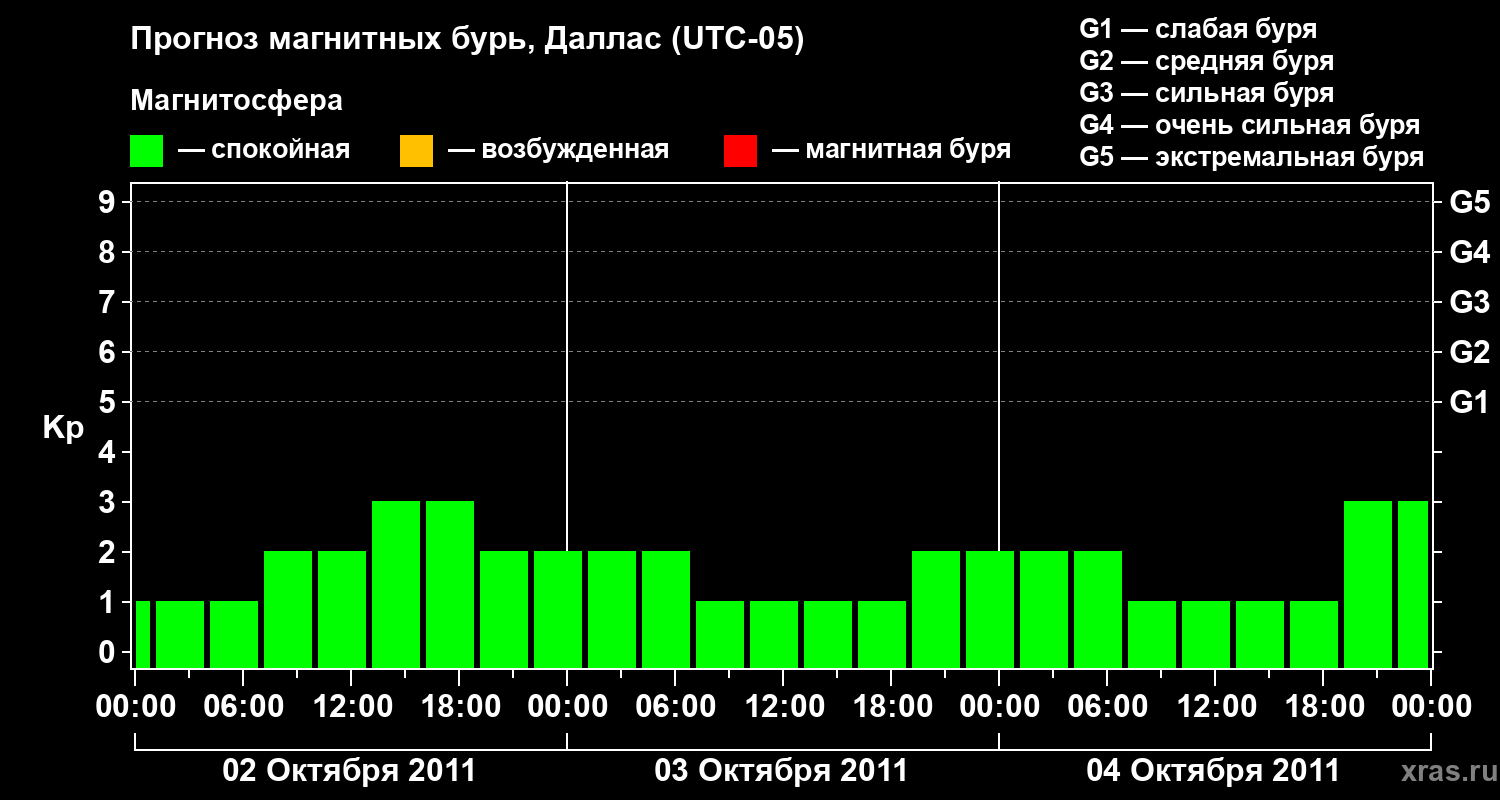Viewport: 1500px width, 800px height.
Task: Select the chart title 'Прогноз магнитных бурь, Даллас (UTC-05)'
Action: [467, 40]
